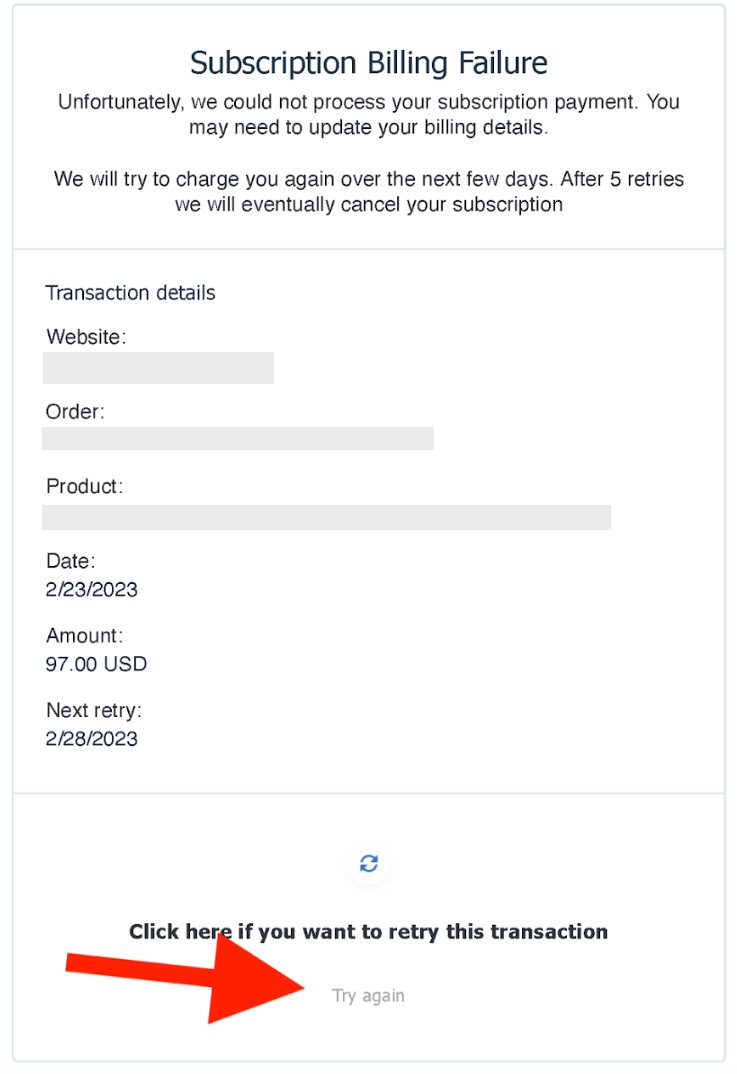Click the Amount field label
This screenshot has height=1074, width=737.
tap(84, 636)
